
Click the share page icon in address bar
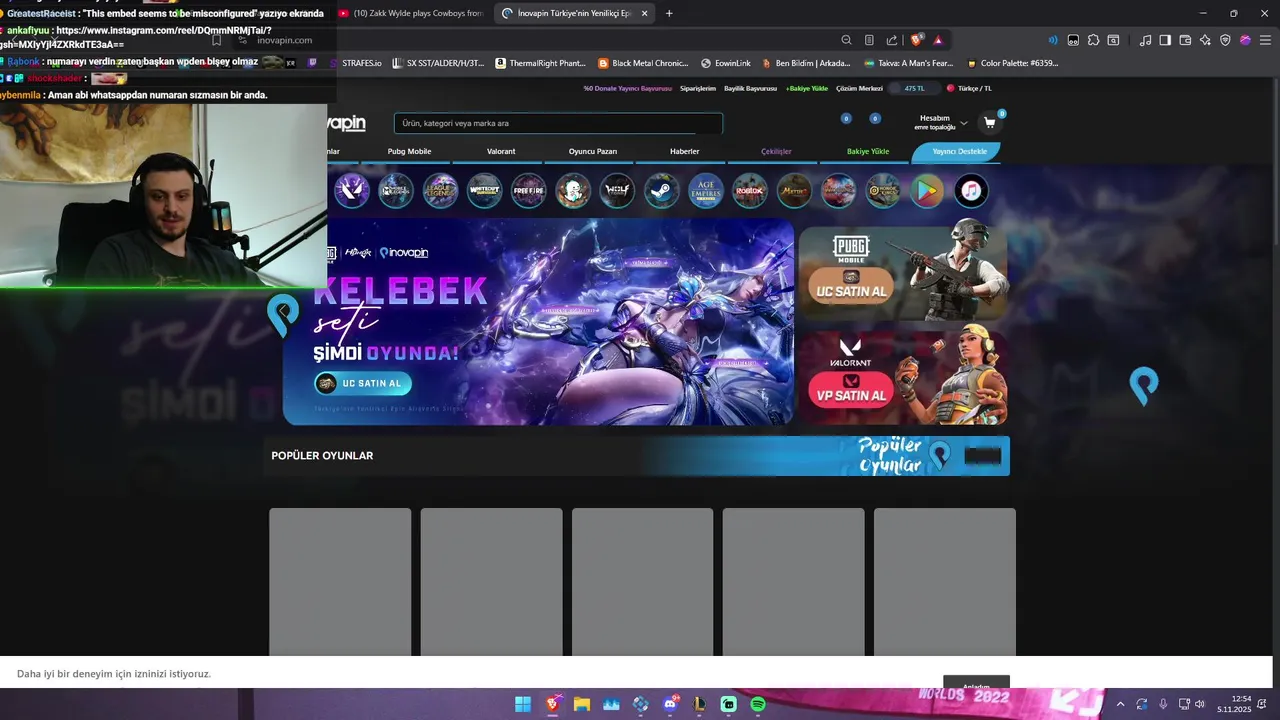click(x=892, y=40)
